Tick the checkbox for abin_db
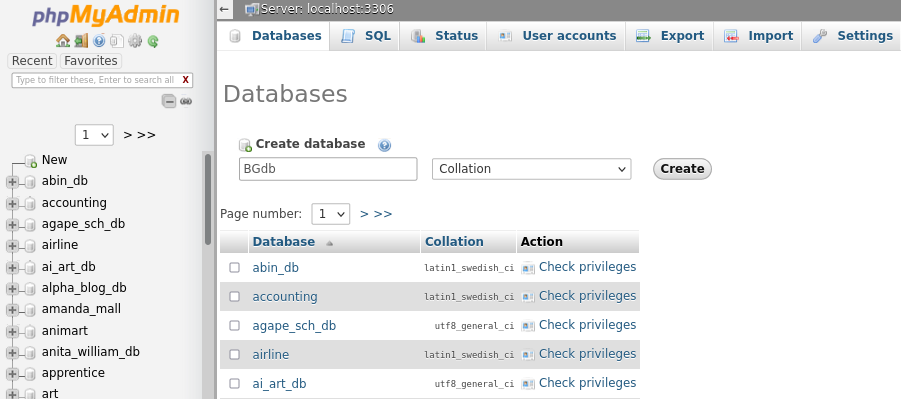Image resolution: width=901 pixels, height=399 pixels. click(x=234, y=267)
